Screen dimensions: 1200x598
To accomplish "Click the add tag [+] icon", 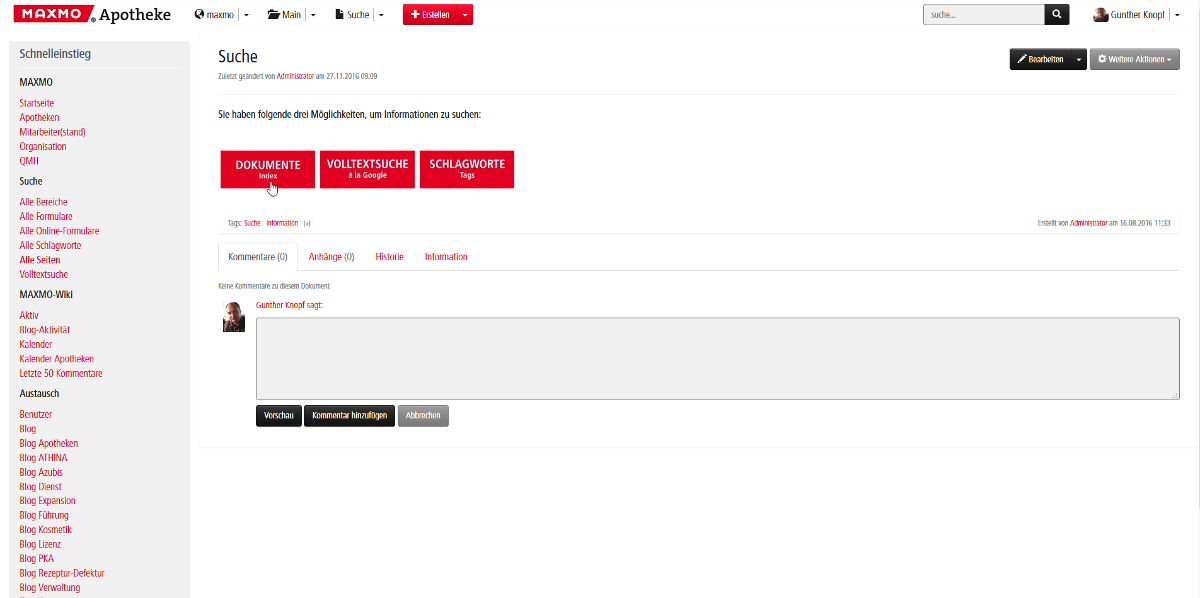I will point(307,223).
